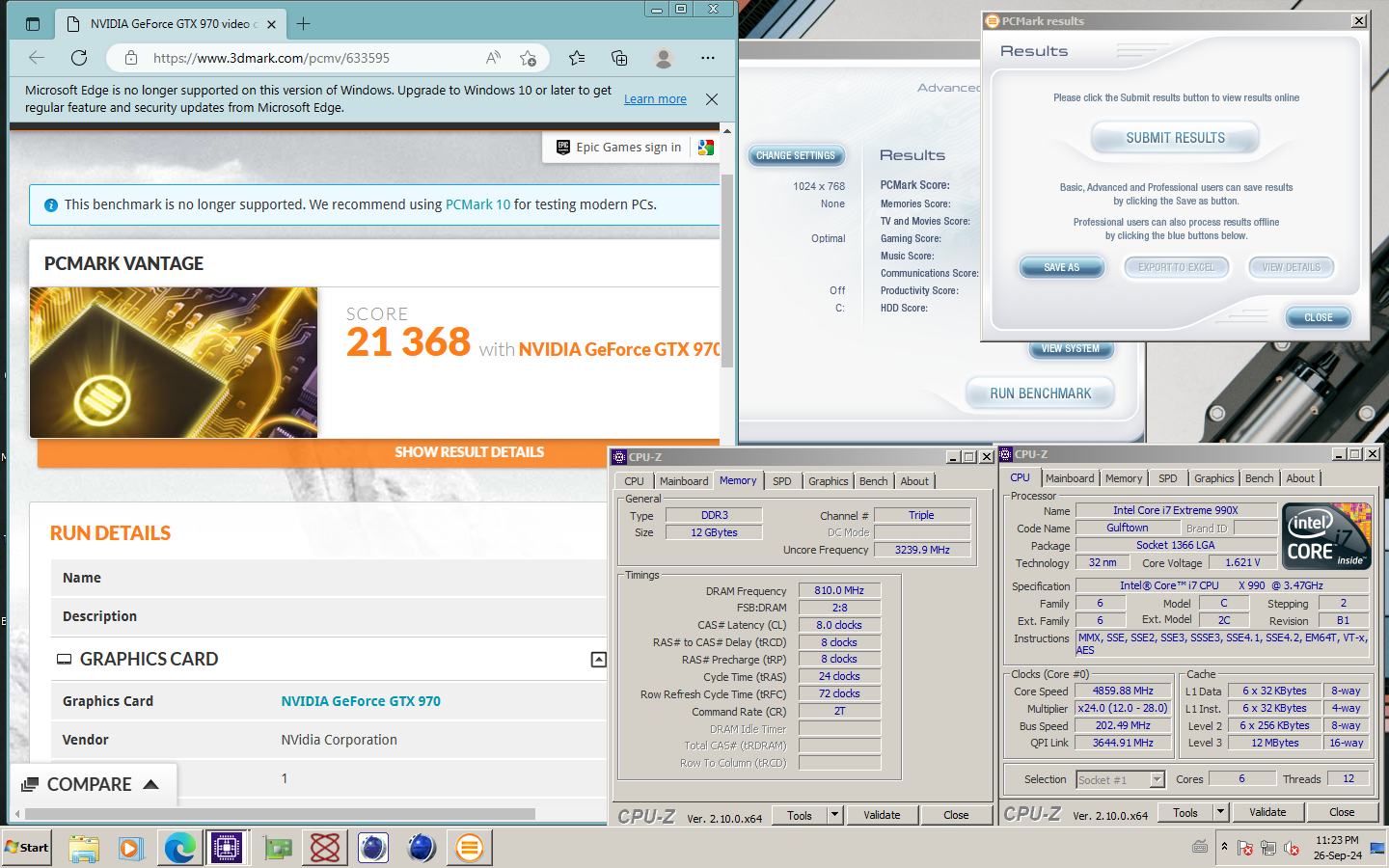Click the score value 21 368
The height and width of the screenshot is (868, 1389).
[409, 342]
